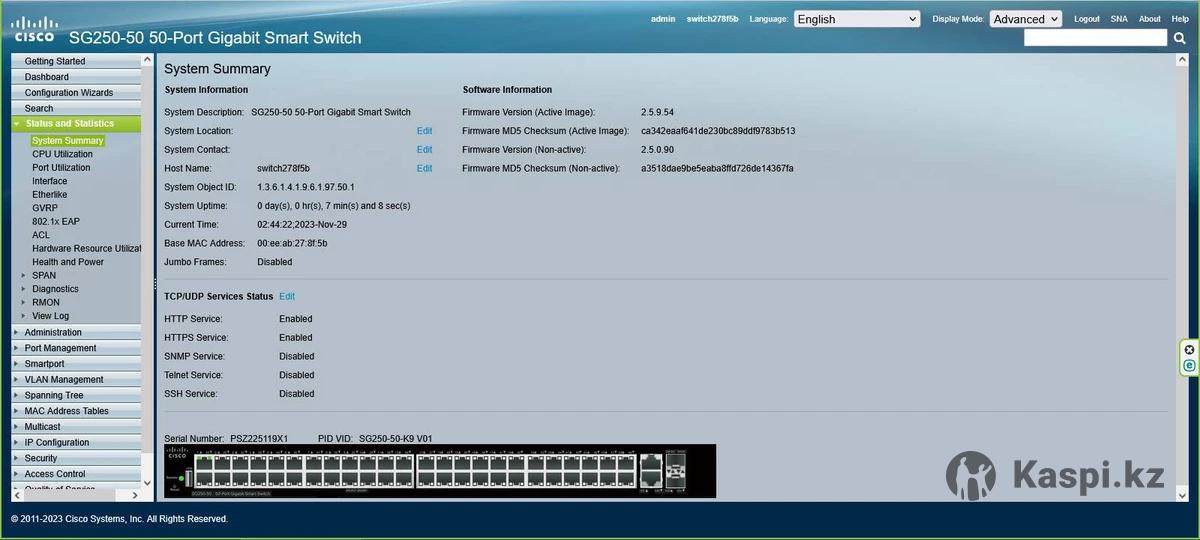
Task: Click the sidebar collapse splitter handle
Action: [x=155, y=285]
